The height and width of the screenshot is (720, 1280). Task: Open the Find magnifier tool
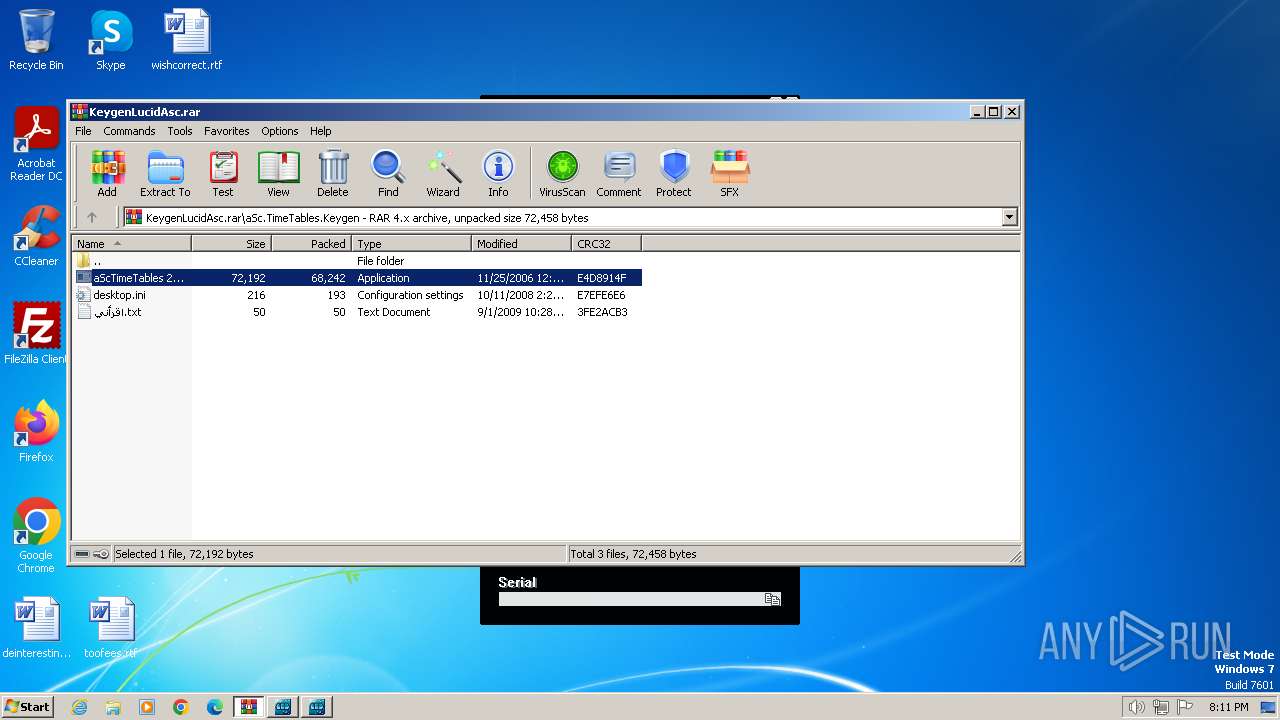coord(388,174)
